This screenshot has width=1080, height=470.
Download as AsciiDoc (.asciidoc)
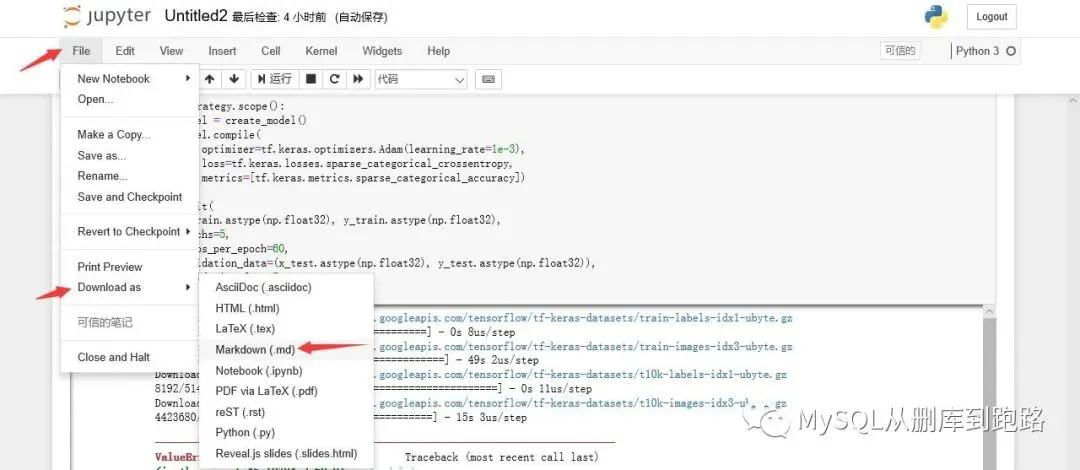point(286,287)
